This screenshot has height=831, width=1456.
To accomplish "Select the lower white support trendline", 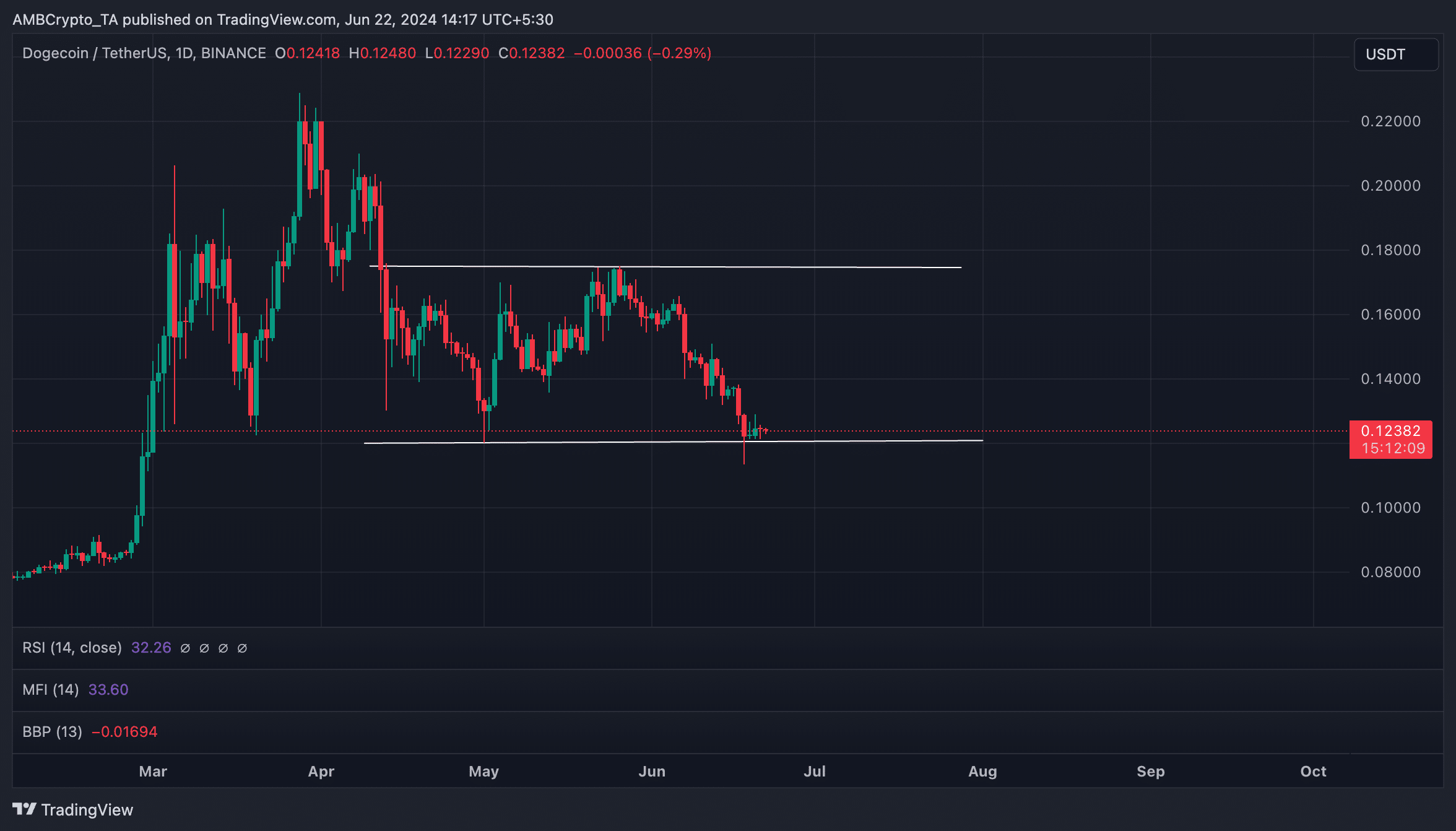I will [x=674, y=442].
